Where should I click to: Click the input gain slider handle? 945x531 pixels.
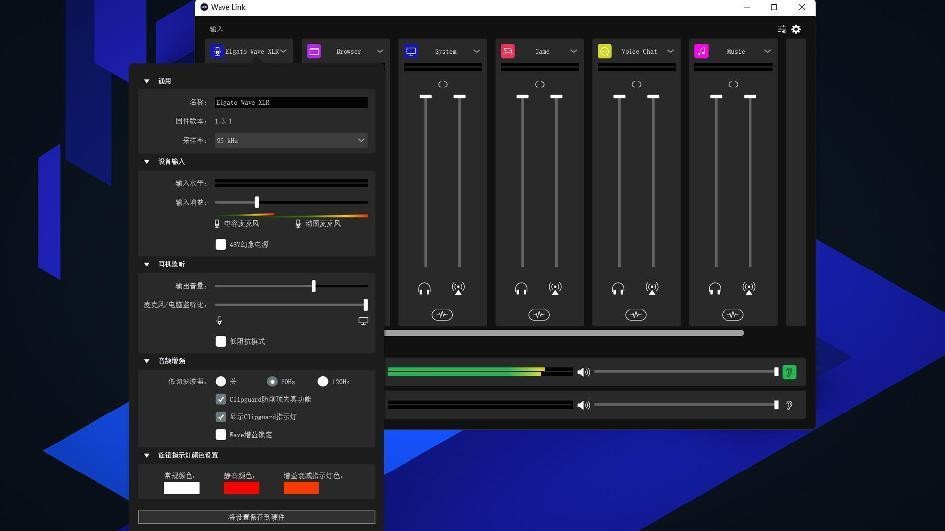click(x=257, y=202)
